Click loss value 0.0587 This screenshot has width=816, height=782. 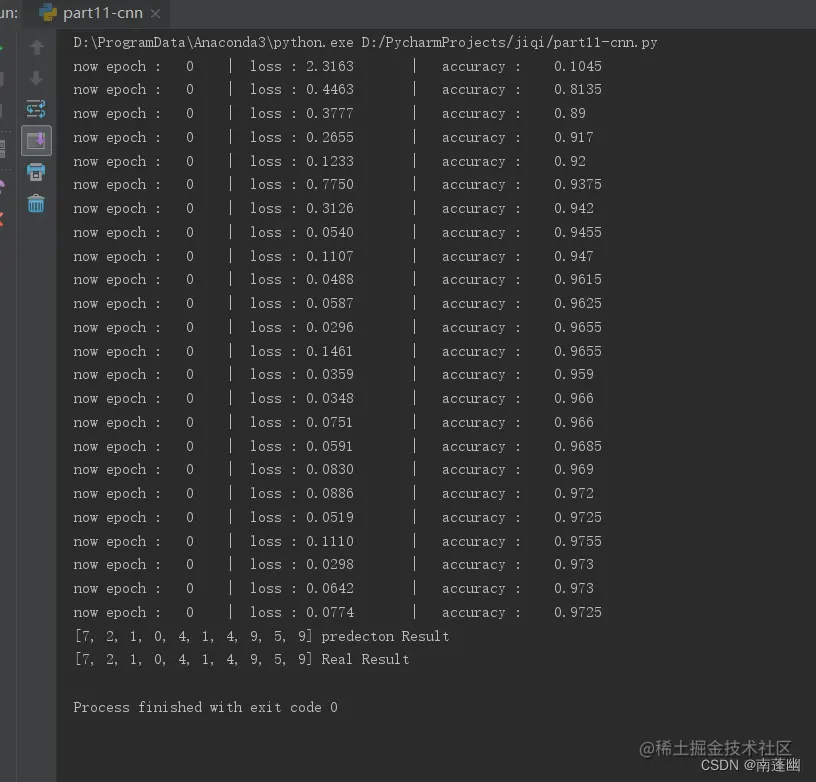tap(330, 303)
